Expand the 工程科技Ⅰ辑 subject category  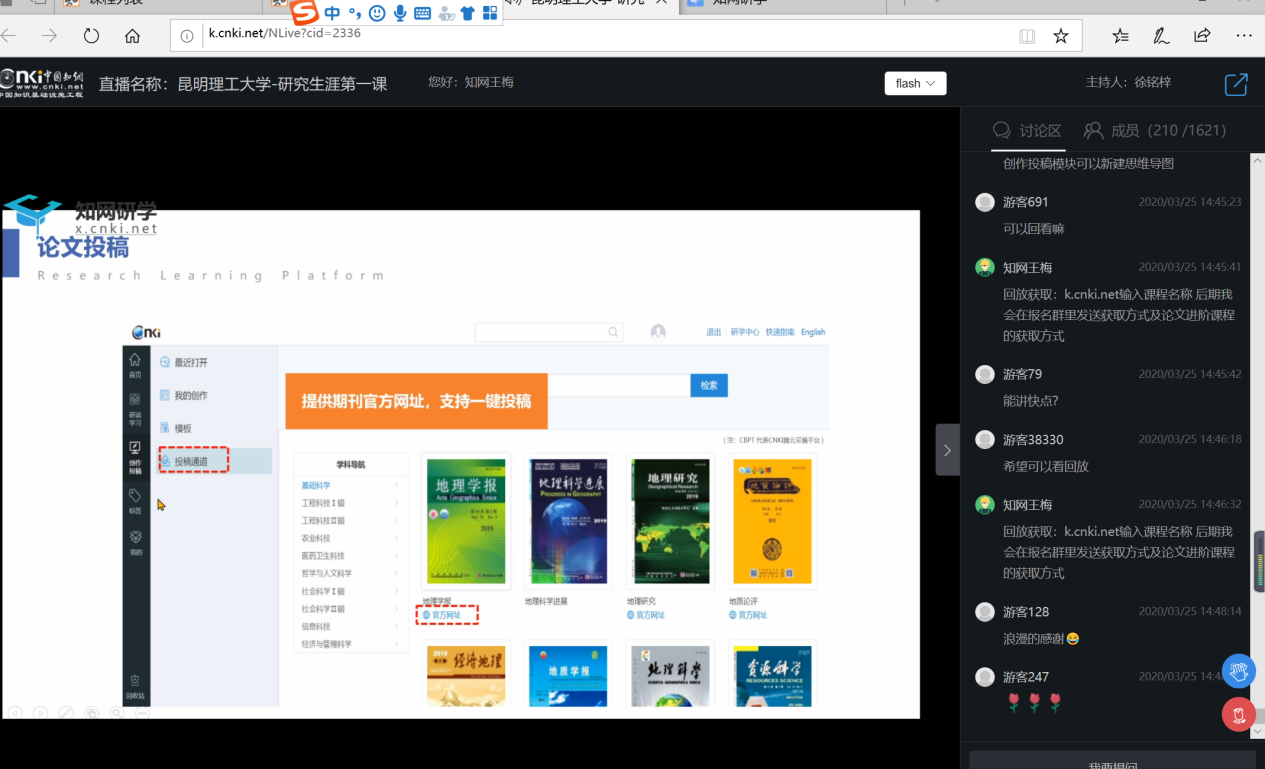(x=350, y=503)
